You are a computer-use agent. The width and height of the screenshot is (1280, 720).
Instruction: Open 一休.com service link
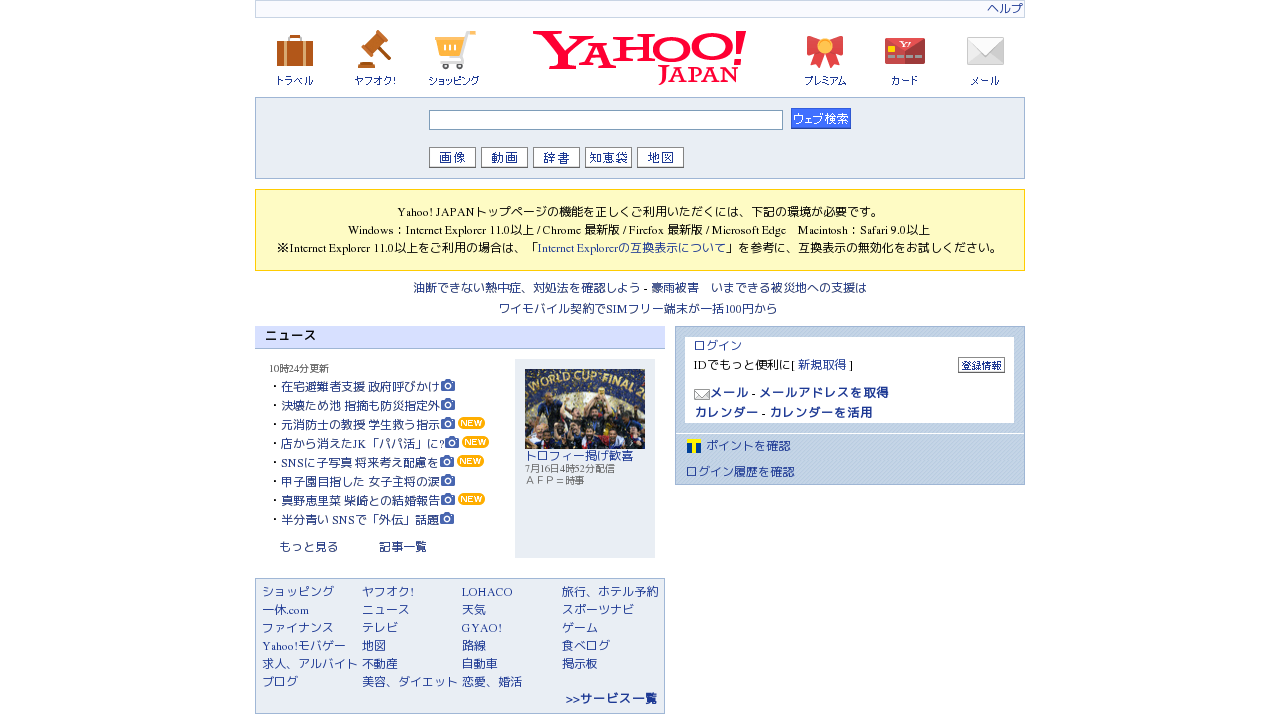coord(285,609)
